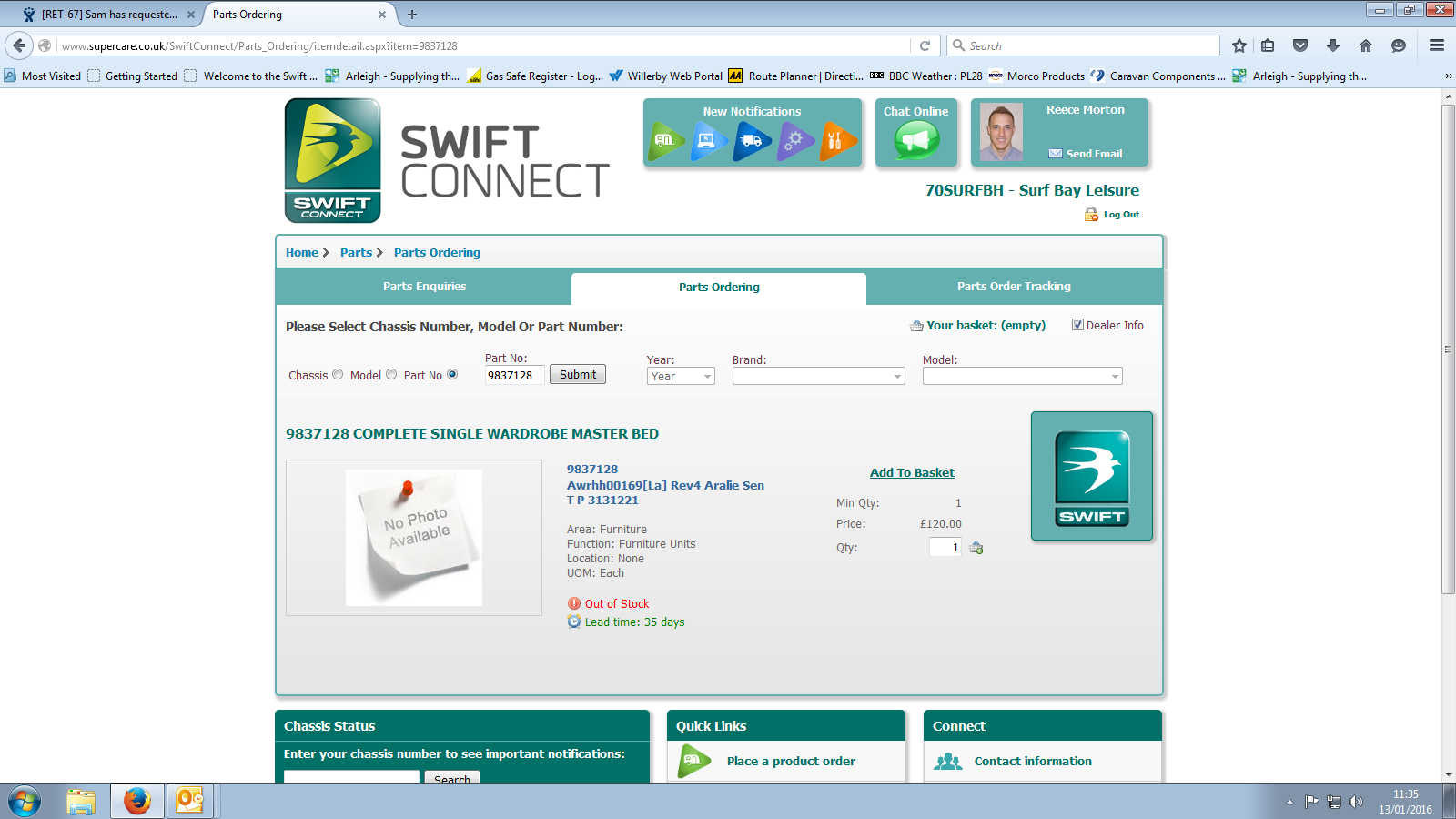Open the Willerby Web Portal bookmark
1456x819 pixels.
[x=666, y=76]
